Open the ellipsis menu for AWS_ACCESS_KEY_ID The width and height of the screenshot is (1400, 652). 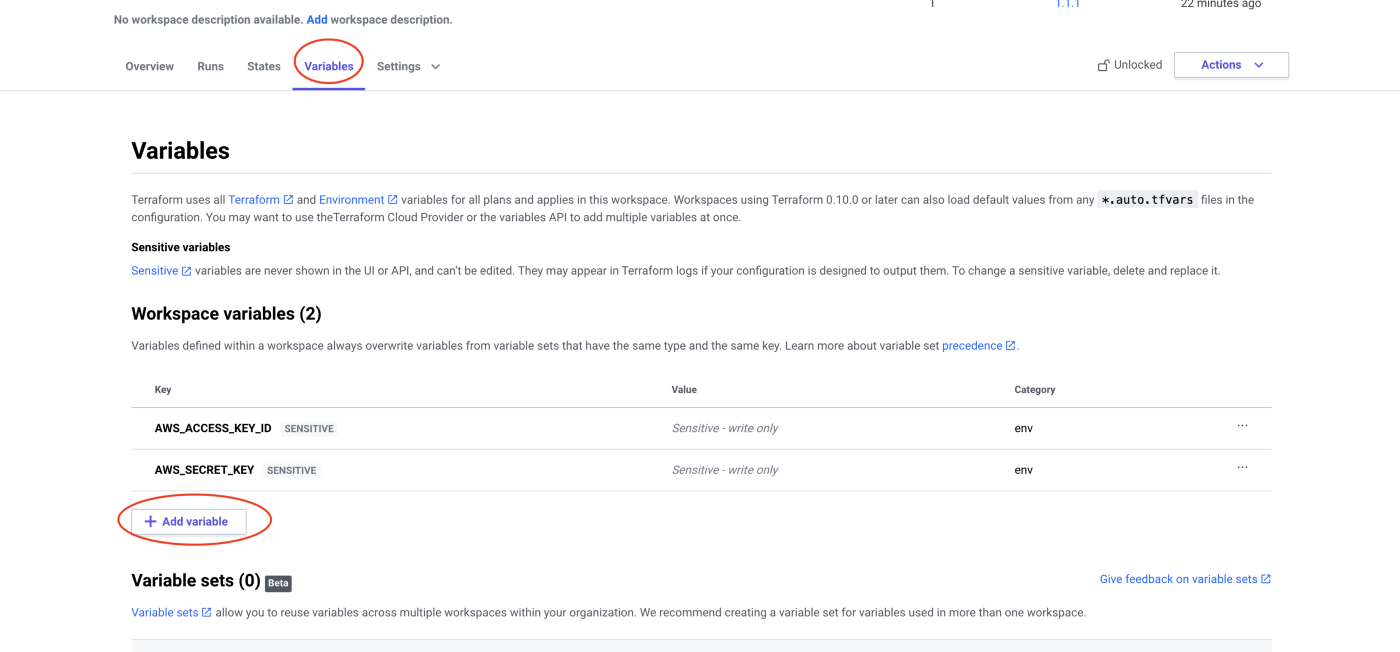[1242, 426]
